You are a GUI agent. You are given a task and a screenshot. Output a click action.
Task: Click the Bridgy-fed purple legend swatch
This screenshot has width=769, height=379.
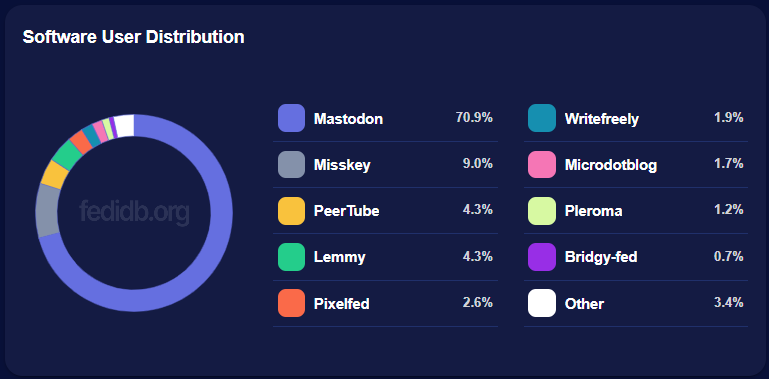tap(542, 257)
